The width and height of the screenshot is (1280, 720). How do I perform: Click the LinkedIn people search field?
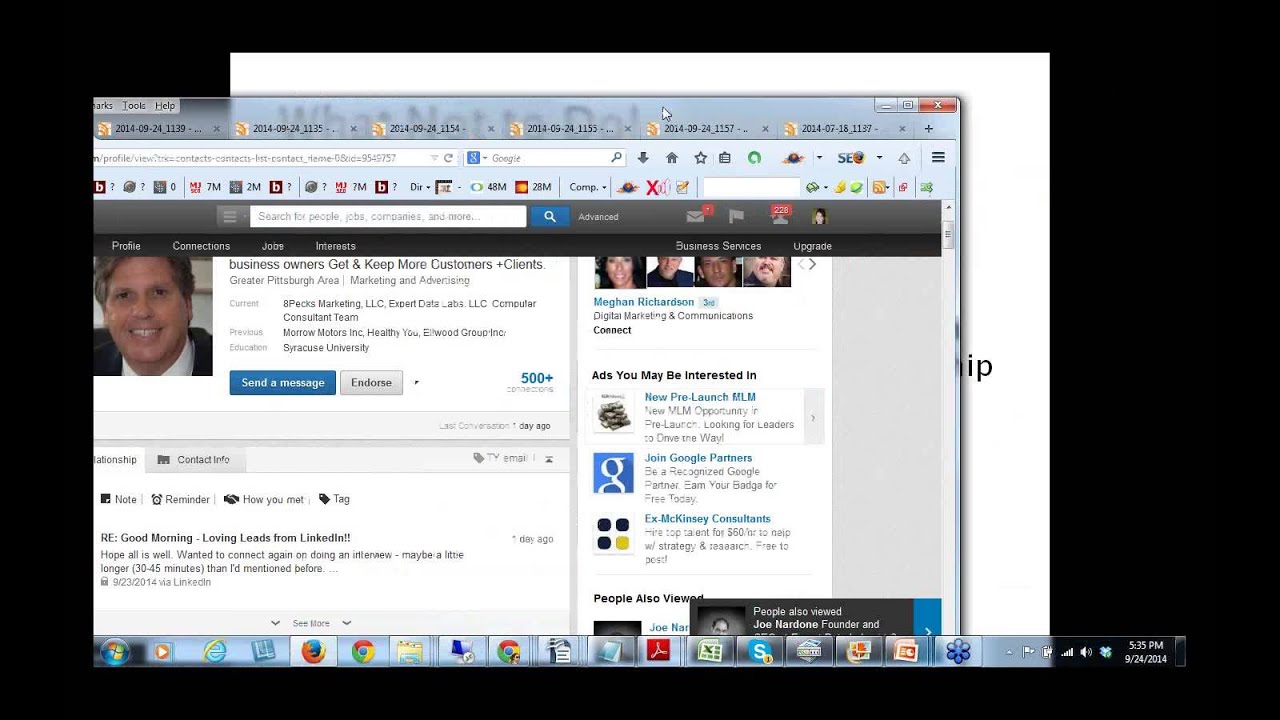point(388,216)
